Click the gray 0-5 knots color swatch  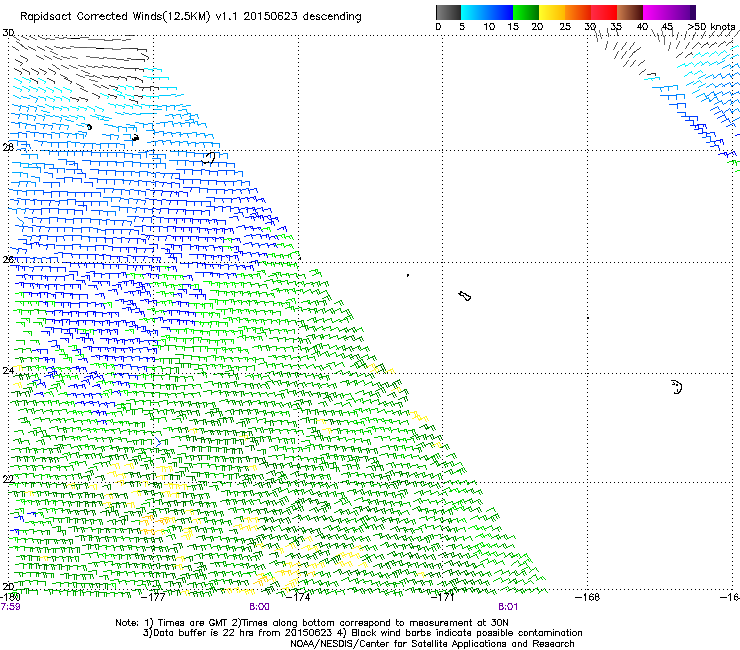(448, 12)
